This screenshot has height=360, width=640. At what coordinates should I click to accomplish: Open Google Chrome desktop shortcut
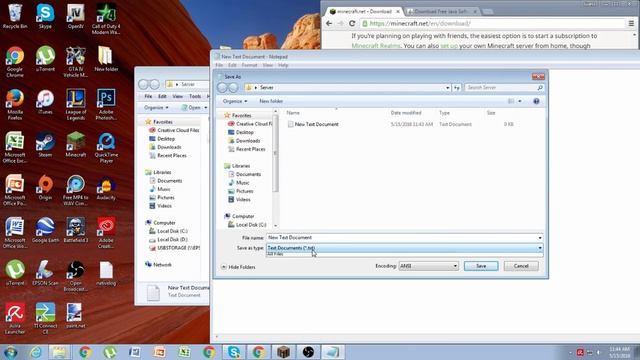point(15,62)
